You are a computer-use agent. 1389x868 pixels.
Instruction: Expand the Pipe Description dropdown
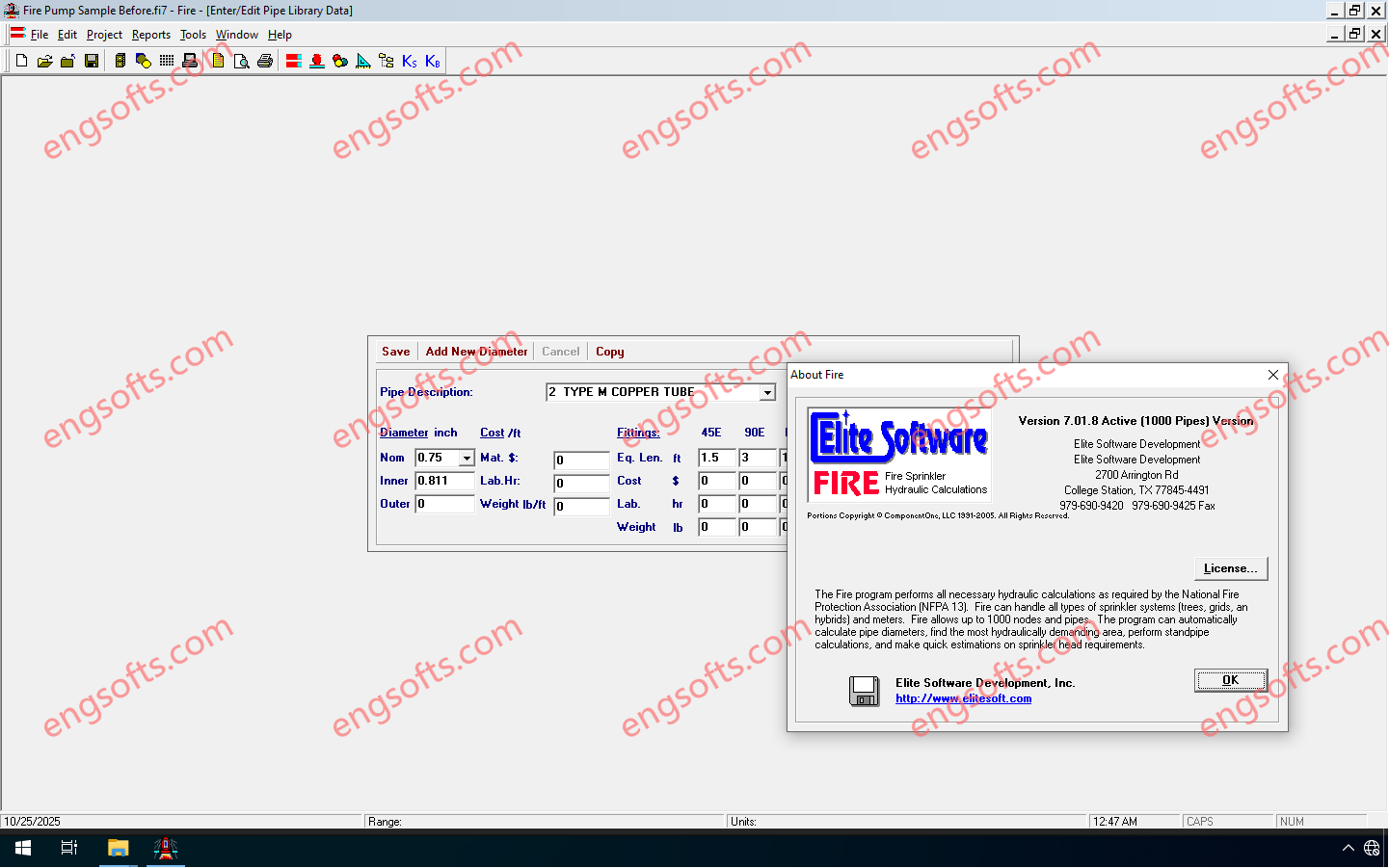(x=767, y=392)
